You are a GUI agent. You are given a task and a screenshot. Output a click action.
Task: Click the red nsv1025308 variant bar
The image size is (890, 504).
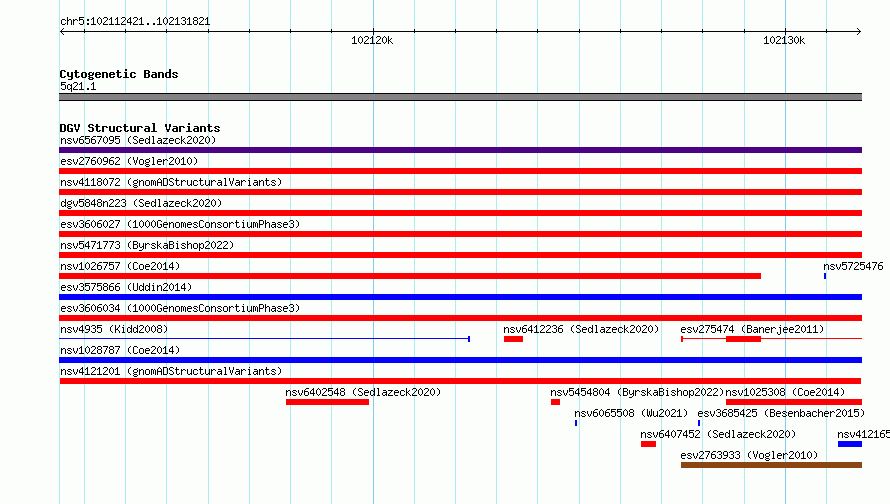coord(794,402)
